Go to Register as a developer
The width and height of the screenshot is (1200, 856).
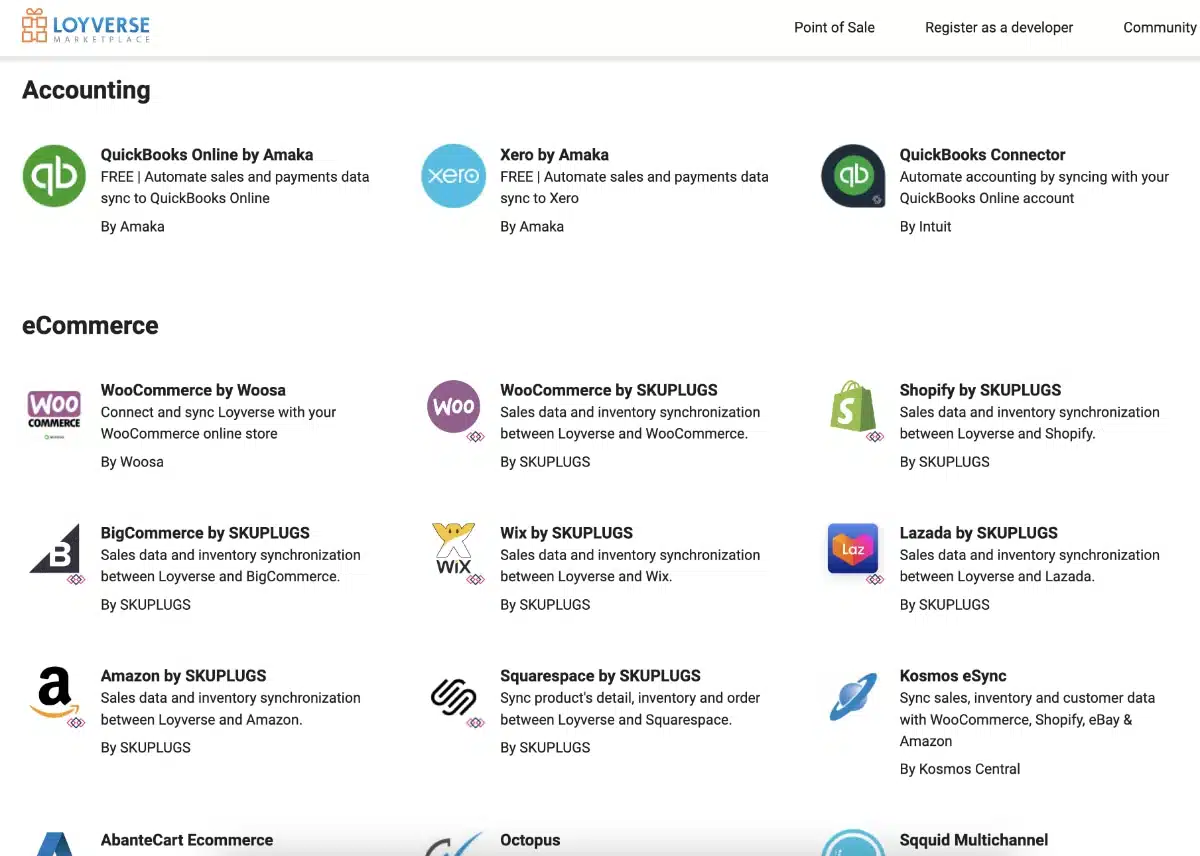click(998, 28)
